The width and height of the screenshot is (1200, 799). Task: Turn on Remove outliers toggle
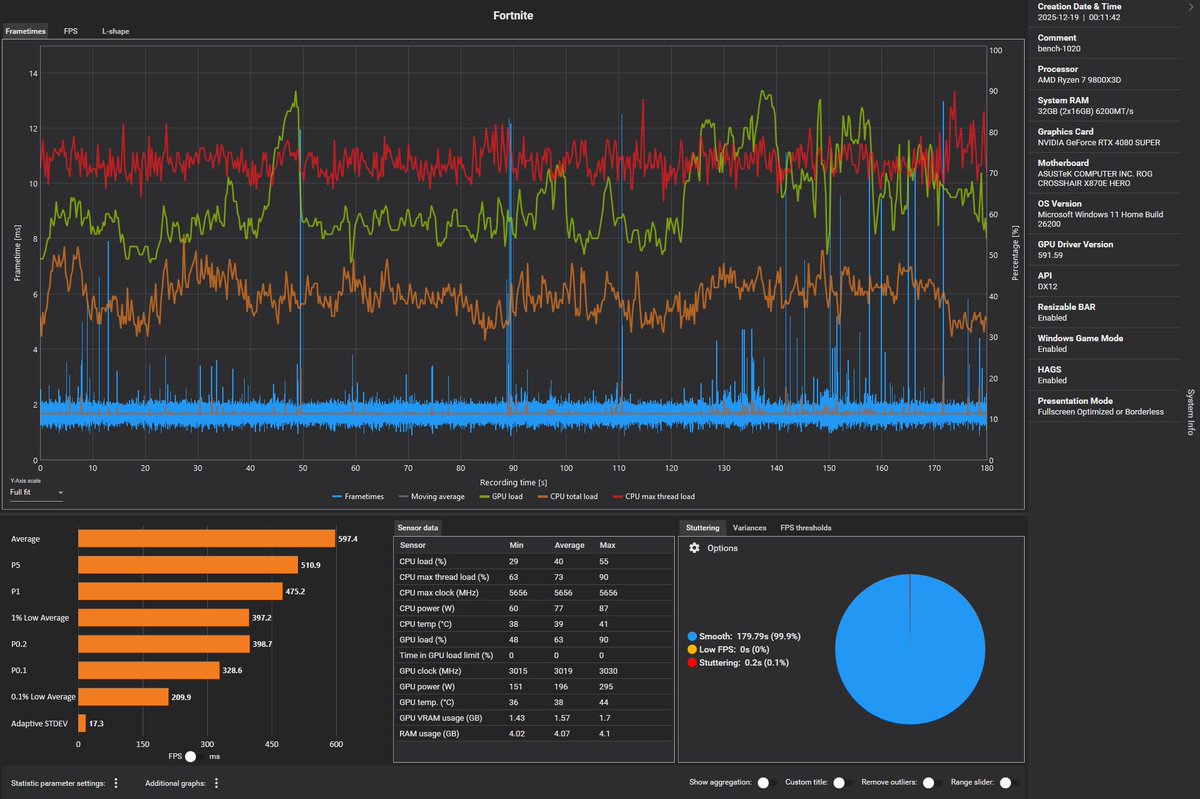[x=931, y=783]
